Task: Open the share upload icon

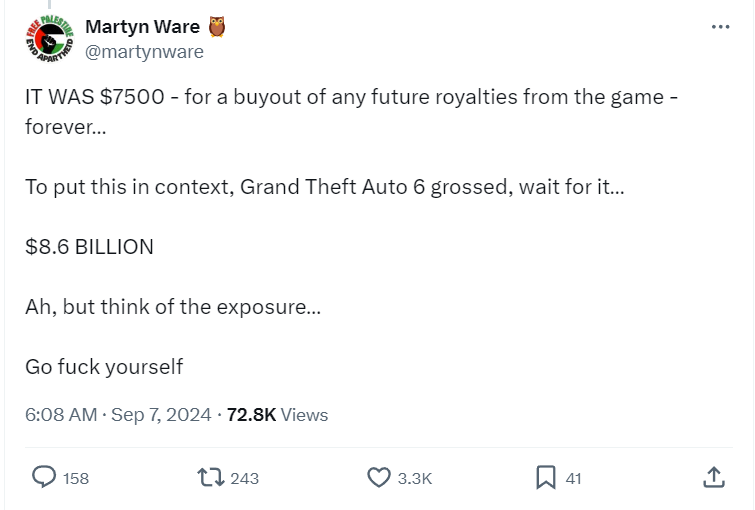Action: 713,478
